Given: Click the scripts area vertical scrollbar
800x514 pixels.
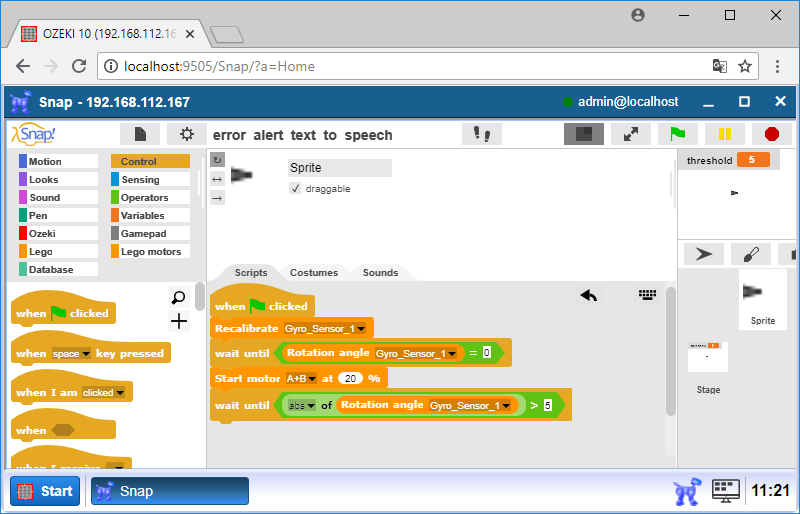Looking at the screenshot, I should pyautogui.click(x=671, y=352).
